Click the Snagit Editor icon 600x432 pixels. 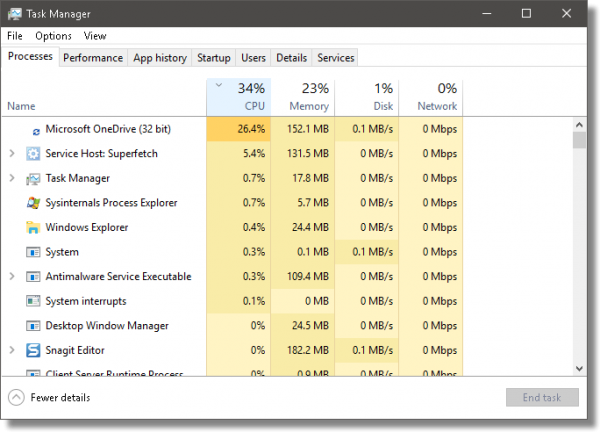click(x=33, y=350)
